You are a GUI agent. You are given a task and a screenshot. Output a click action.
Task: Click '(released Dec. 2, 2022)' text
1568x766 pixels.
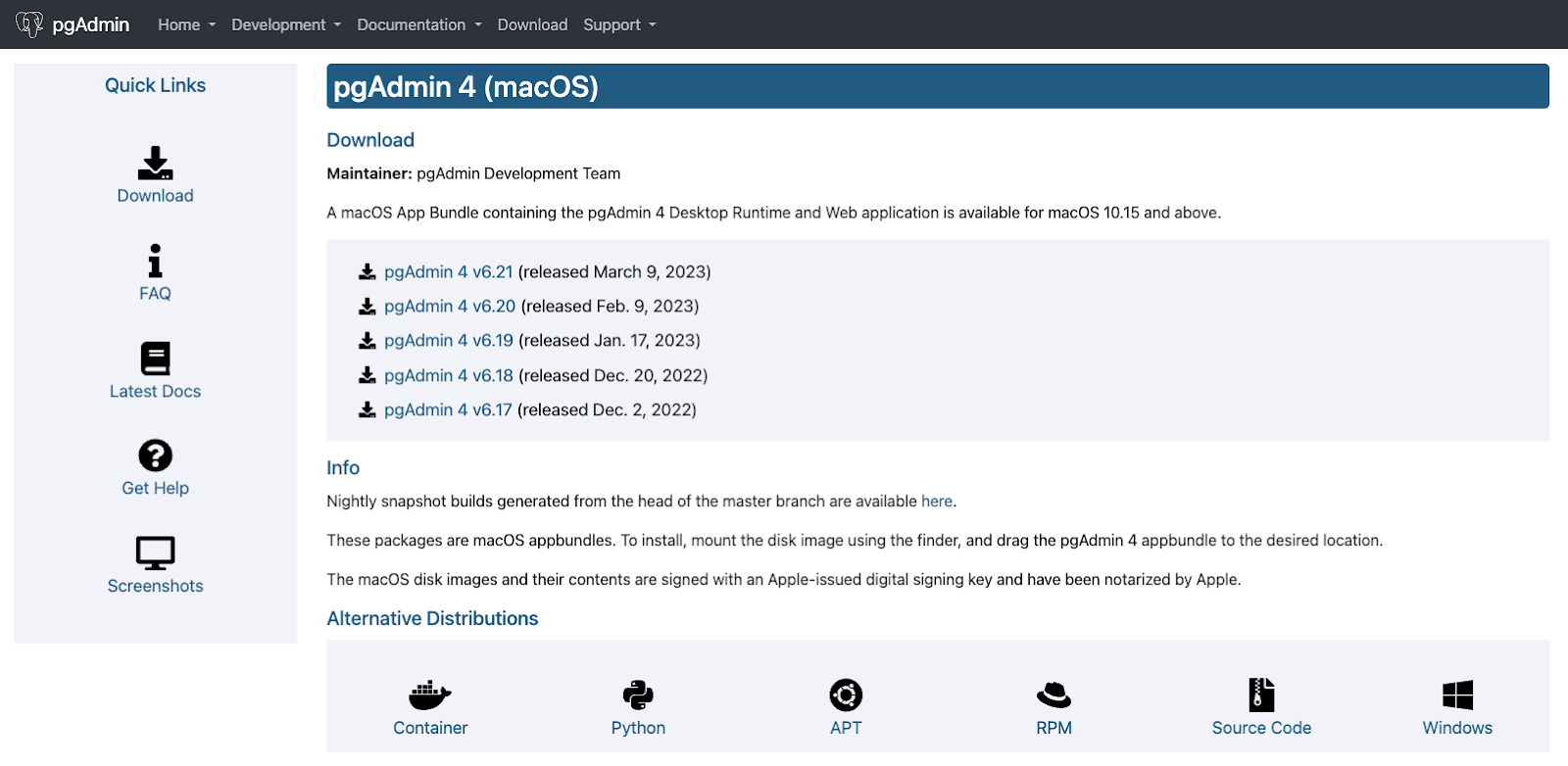(607, 409)
